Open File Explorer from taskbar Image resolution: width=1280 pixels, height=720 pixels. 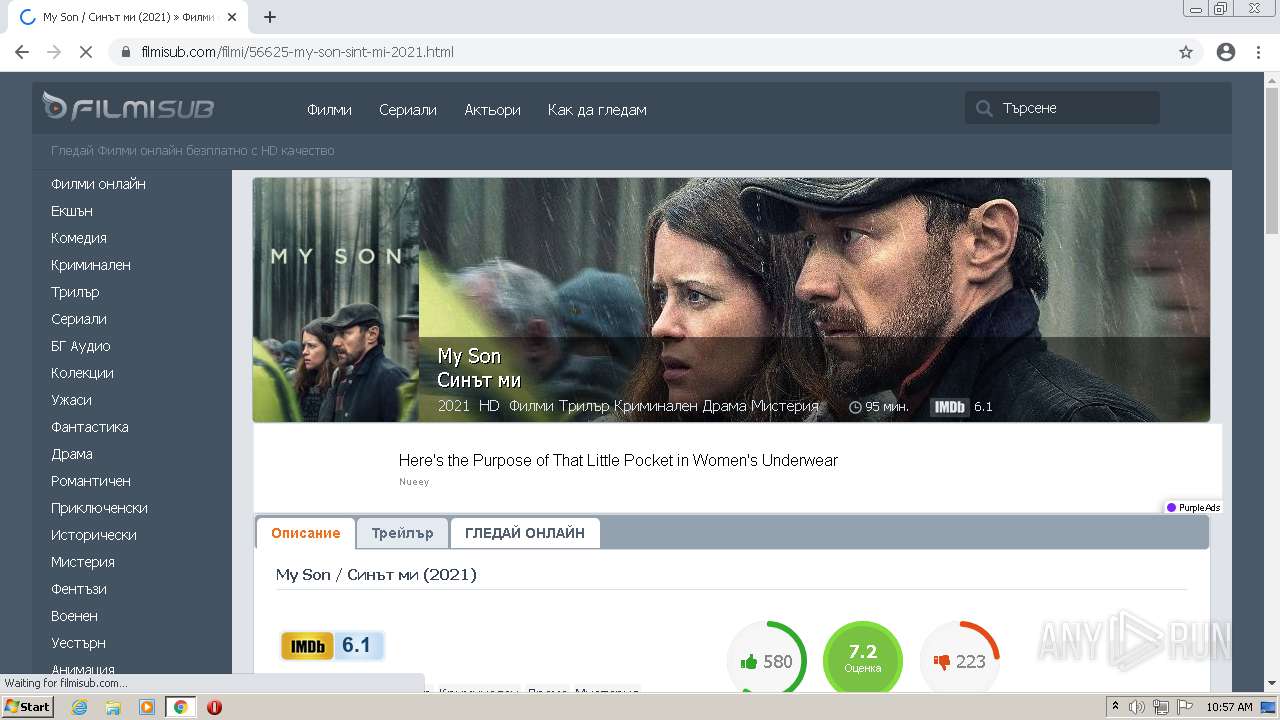[x=113, y=707]
